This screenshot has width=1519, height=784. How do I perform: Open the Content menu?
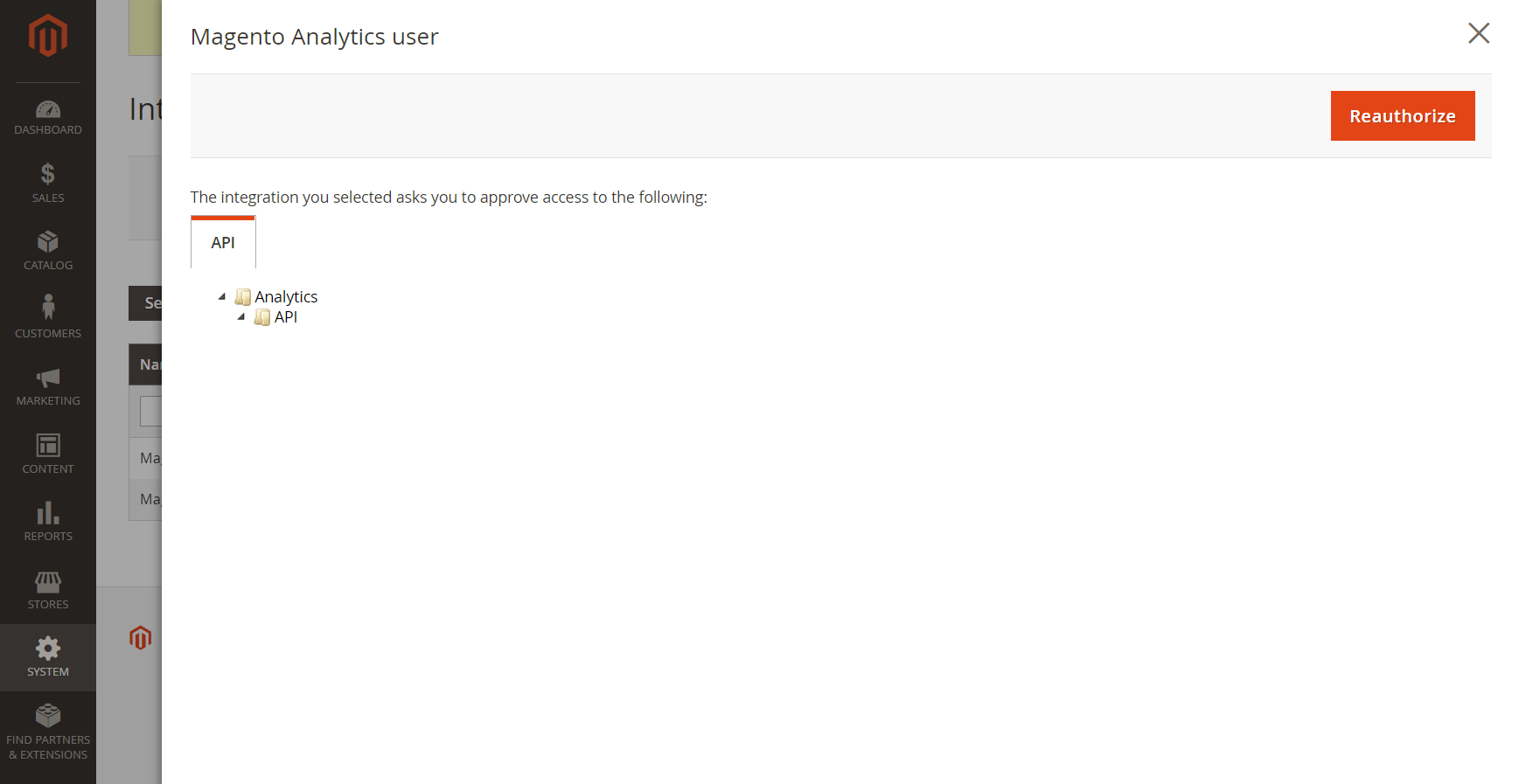tap(48, 455)
